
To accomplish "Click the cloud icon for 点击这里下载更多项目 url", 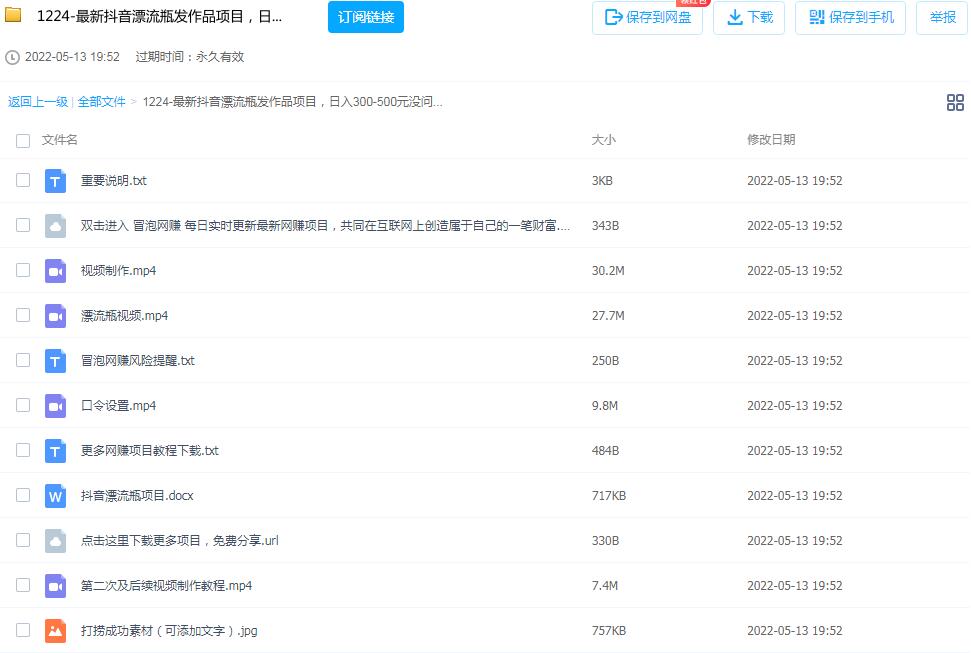I will [x=55, y=541].
